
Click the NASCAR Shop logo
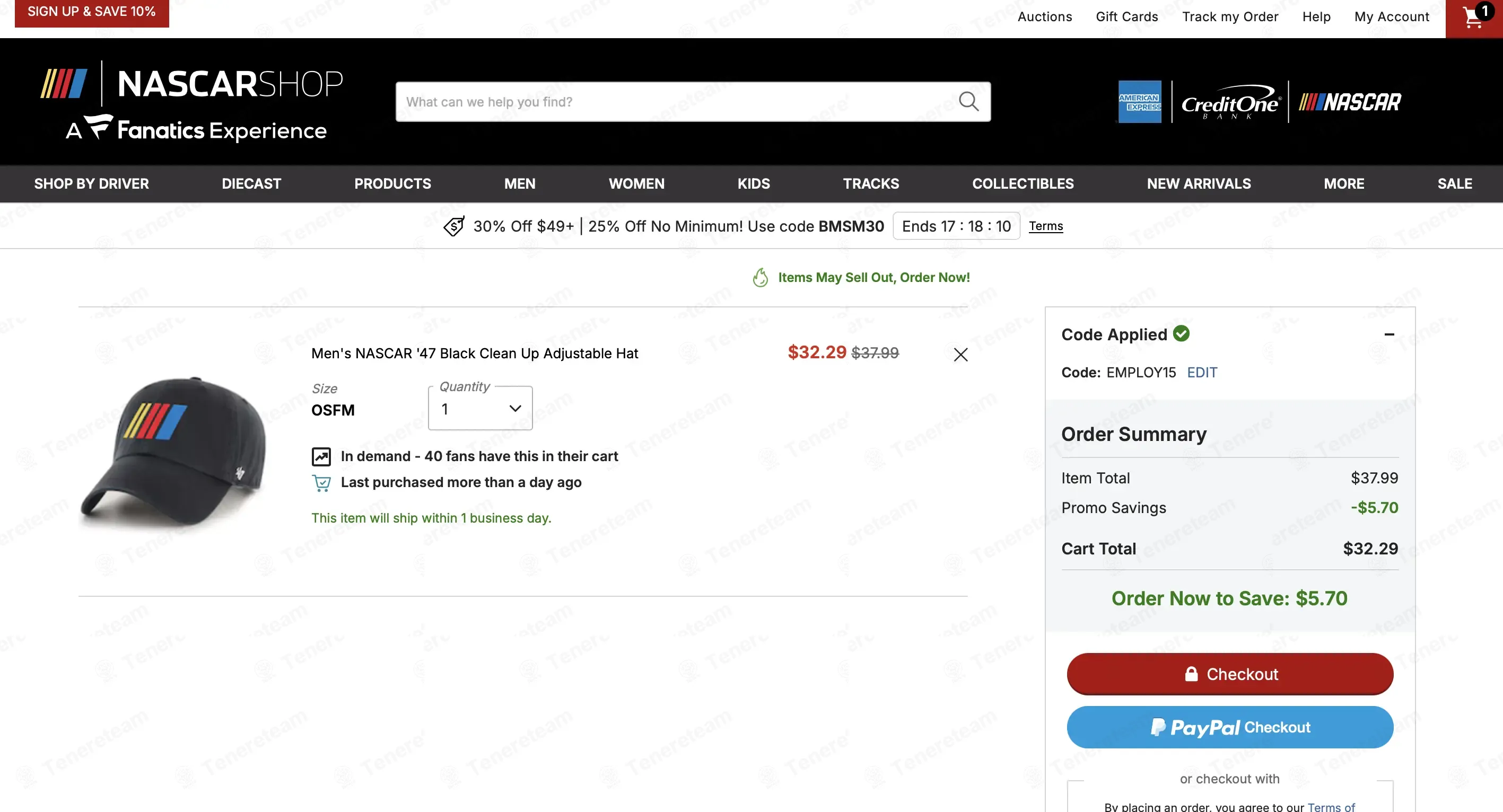pos(192,83)
